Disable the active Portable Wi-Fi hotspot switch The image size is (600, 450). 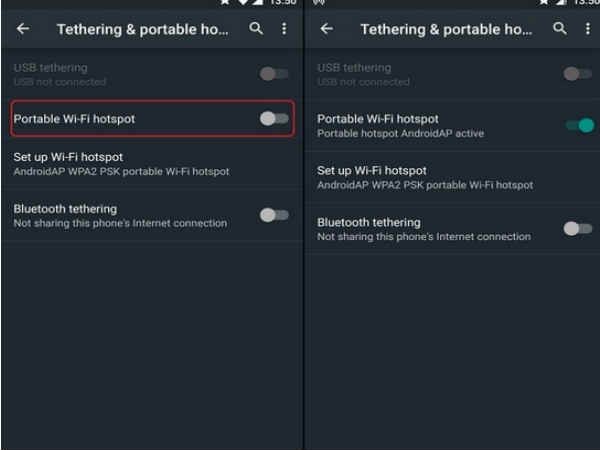(x=580, y=125)
